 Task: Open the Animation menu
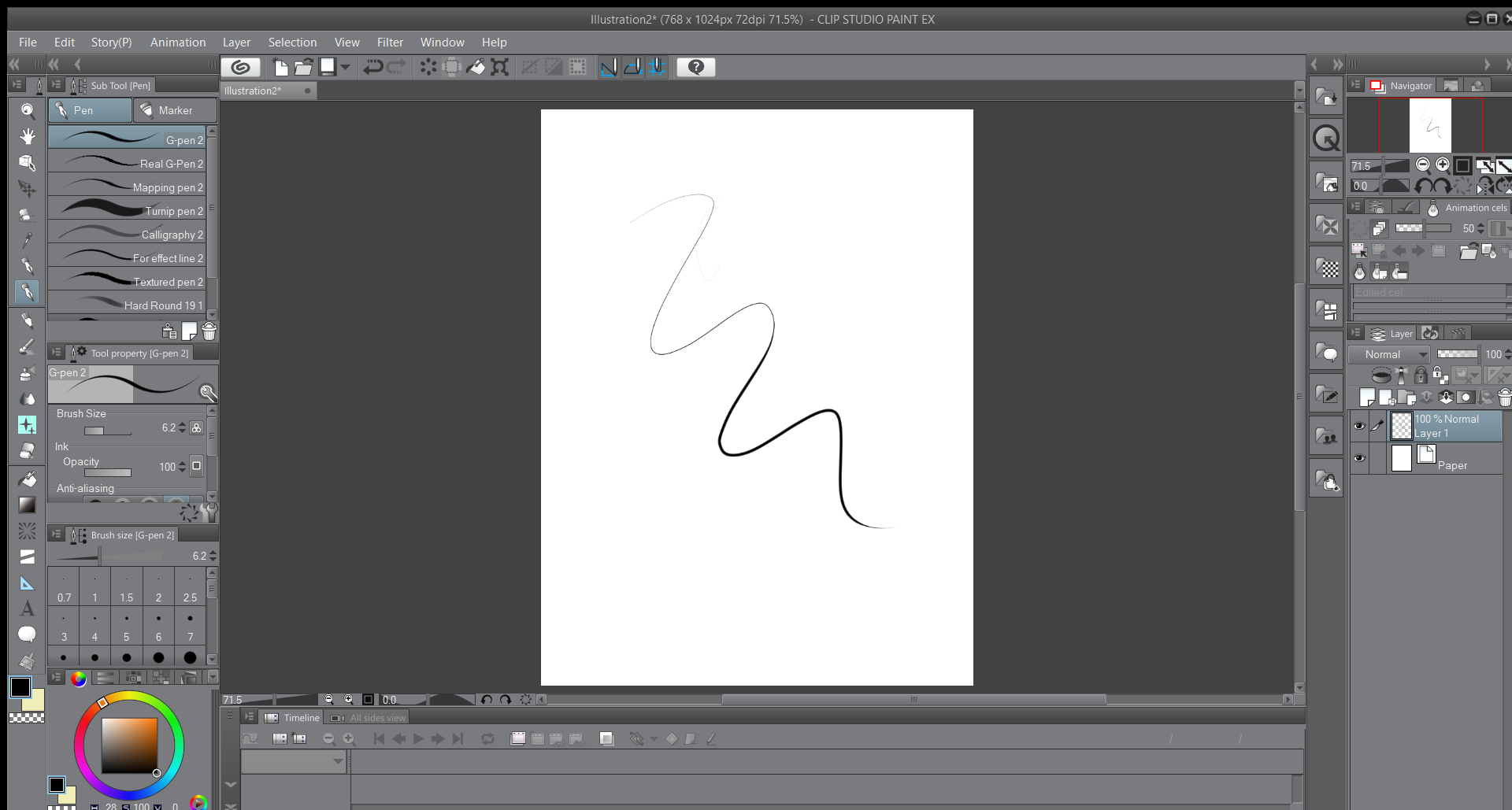coord(177,42)
